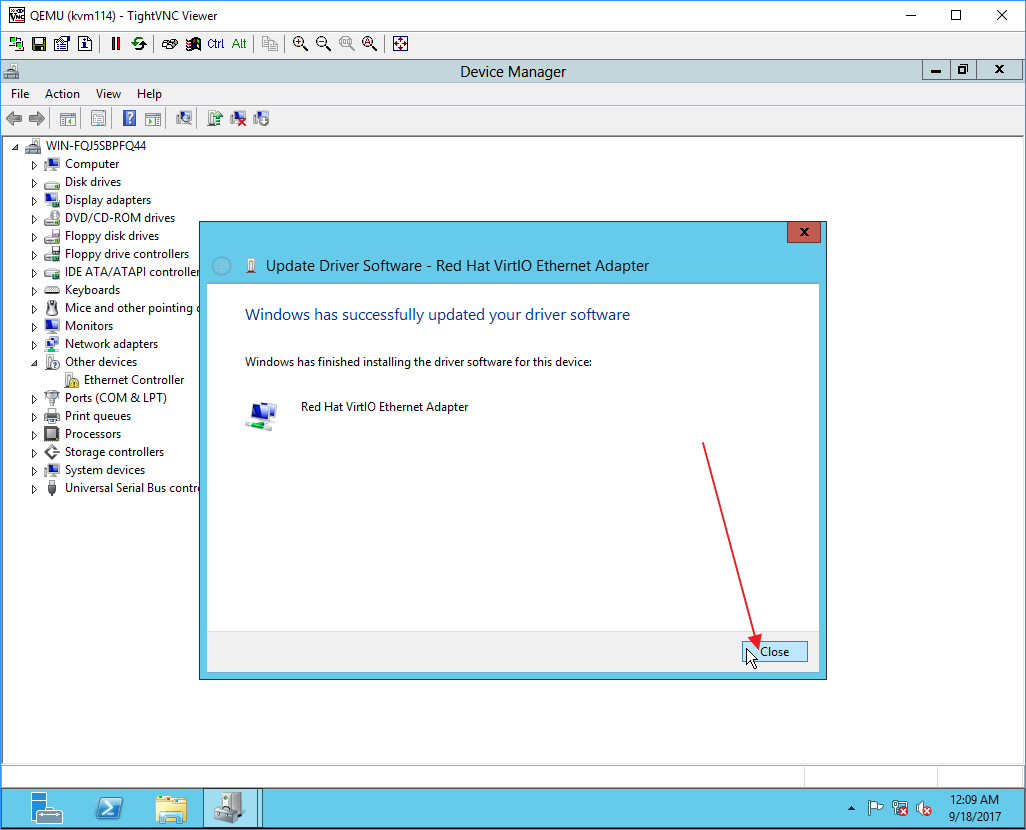Viewport: 1026px width, 830px height.
Task: Collapse the WIN-FQJ5SBPFQ44 root node
Action: (15, 147)
